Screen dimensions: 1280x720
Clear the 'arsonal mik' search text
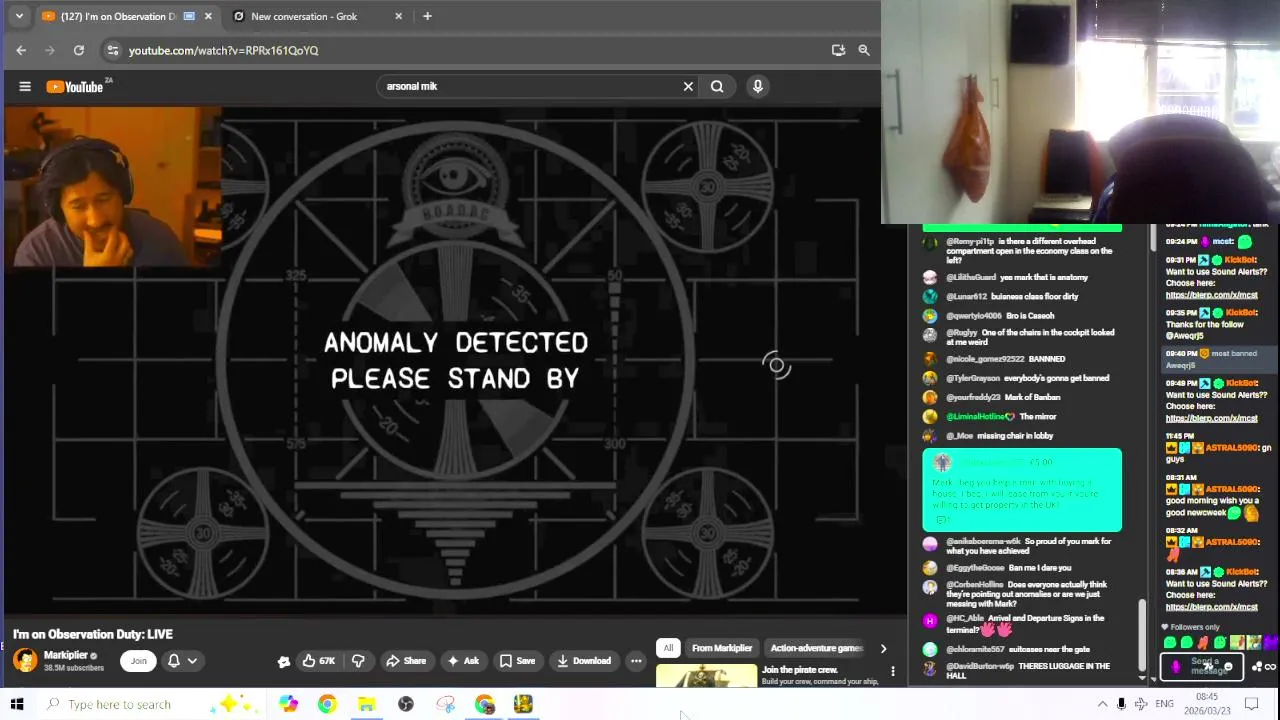pos(688,86)
